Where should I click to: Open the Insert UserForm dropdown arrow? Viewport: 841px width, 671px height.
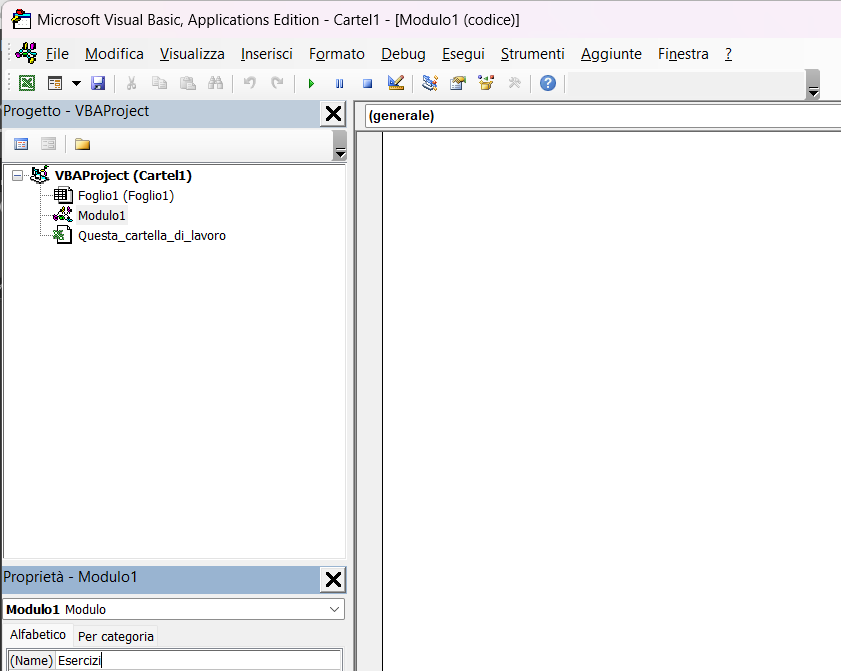coord(76,83)
